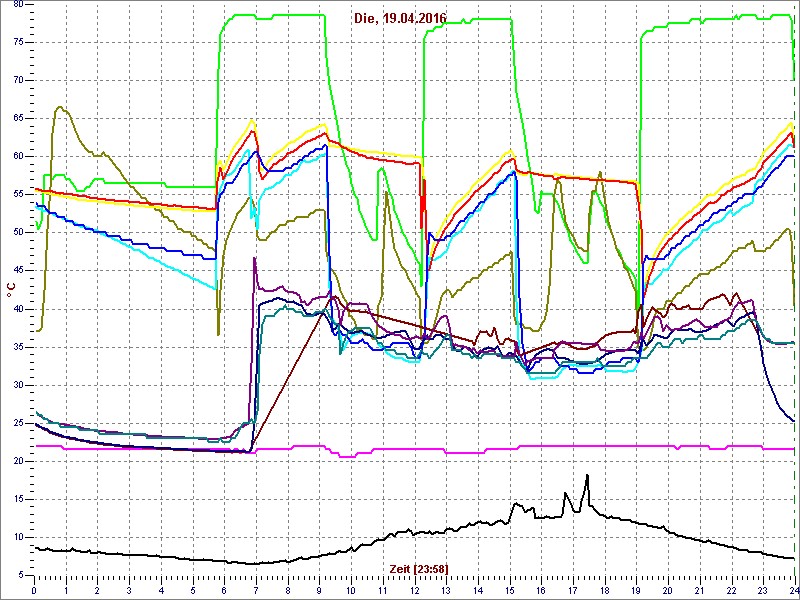Click the y-axis value 40

click(x=18, y=309)
